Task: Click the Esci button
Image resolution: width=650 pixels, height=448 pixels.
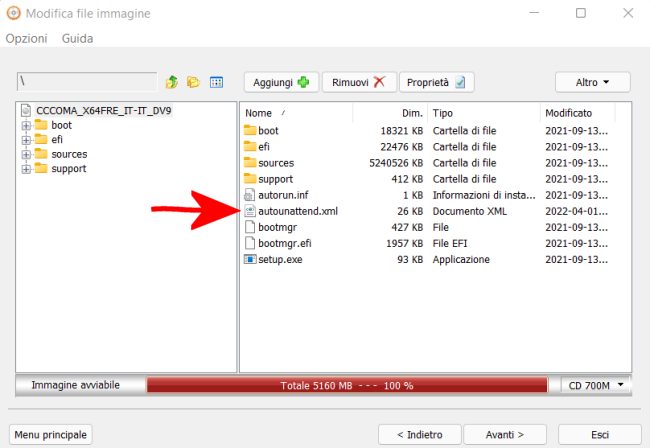Action: [600, 435]
